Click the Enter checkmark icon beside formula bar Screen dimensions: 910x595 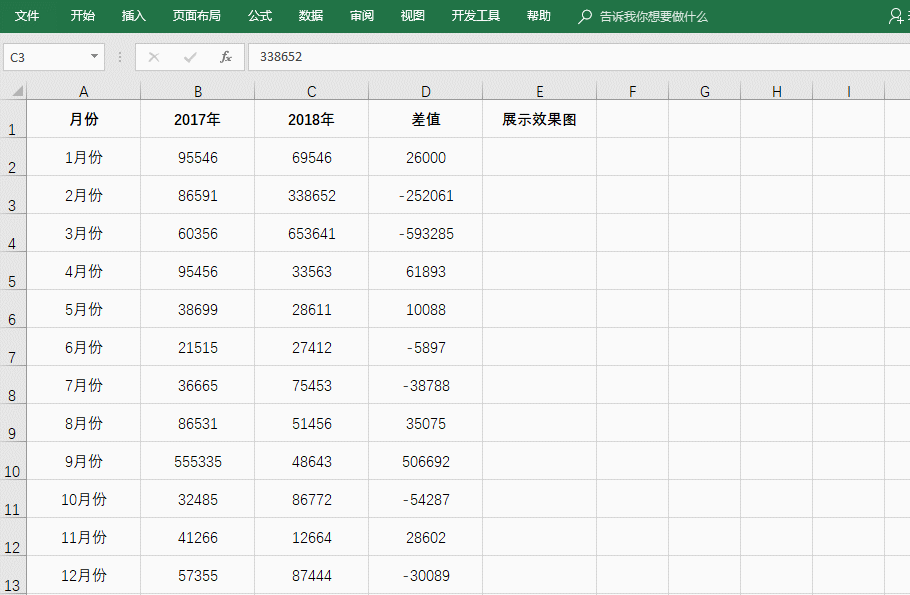[x=190, y=57]
